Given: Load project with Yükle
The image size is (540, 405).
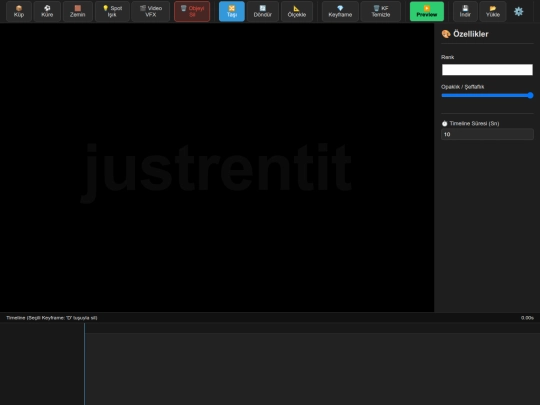Looking at the screenshot, I should pos(493,11).
